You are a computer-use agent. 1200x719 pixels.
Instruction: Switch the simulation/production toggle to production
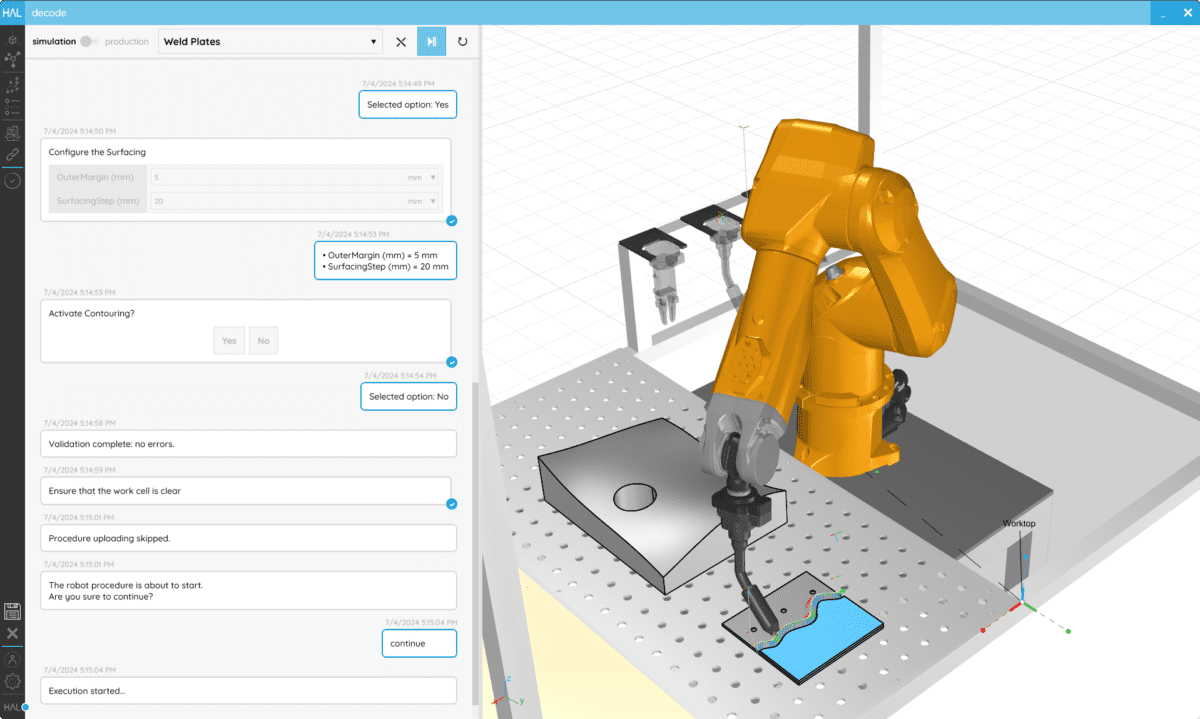(x=87, y=42)
